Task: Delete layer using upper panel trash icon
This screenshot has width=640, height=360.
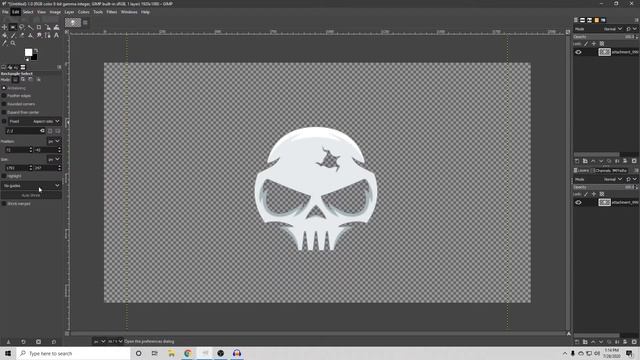Action: coord(634,161)
